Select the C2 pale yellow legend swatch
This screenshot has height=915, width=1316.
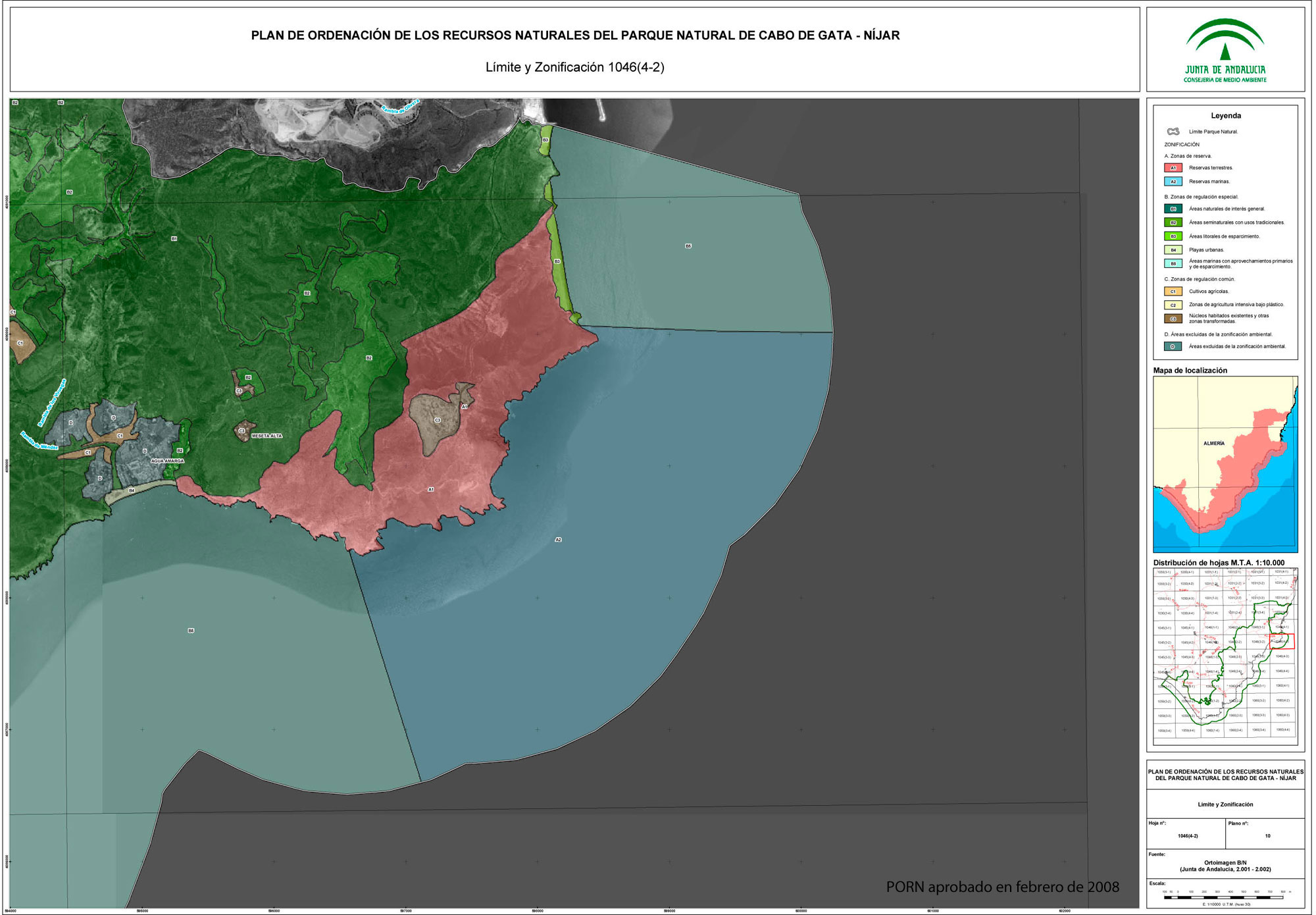point(1173,305)
